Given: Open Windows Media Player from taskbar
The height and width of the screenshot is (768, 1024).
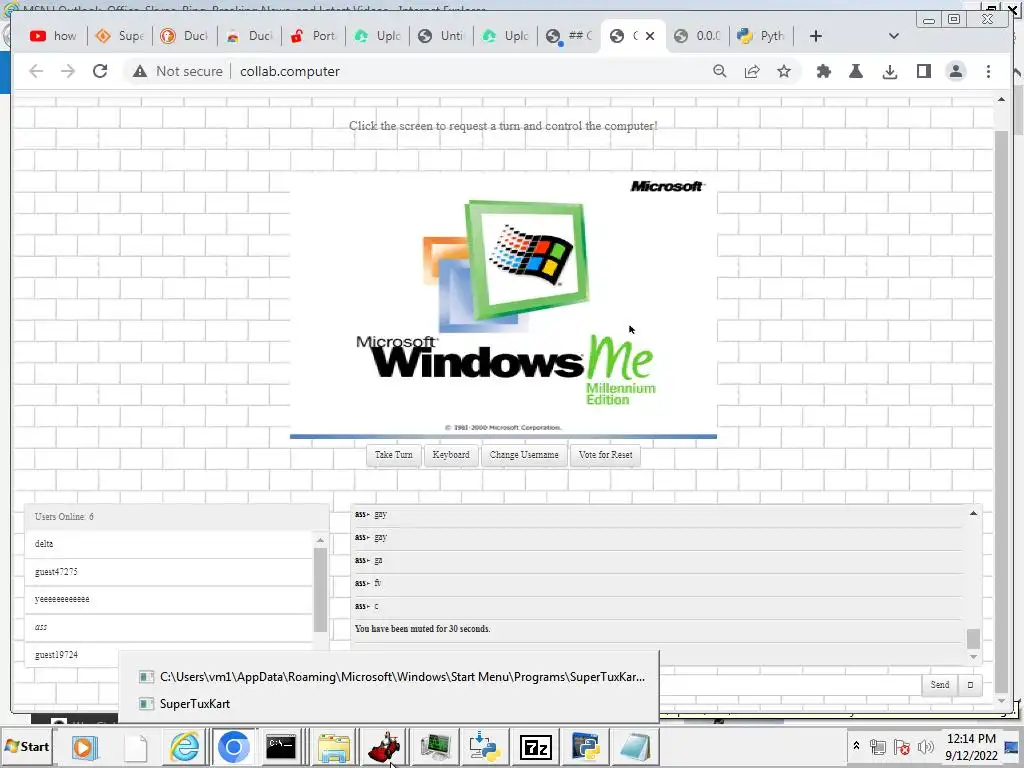Looking at the screenshot, I should click(85, 746).
